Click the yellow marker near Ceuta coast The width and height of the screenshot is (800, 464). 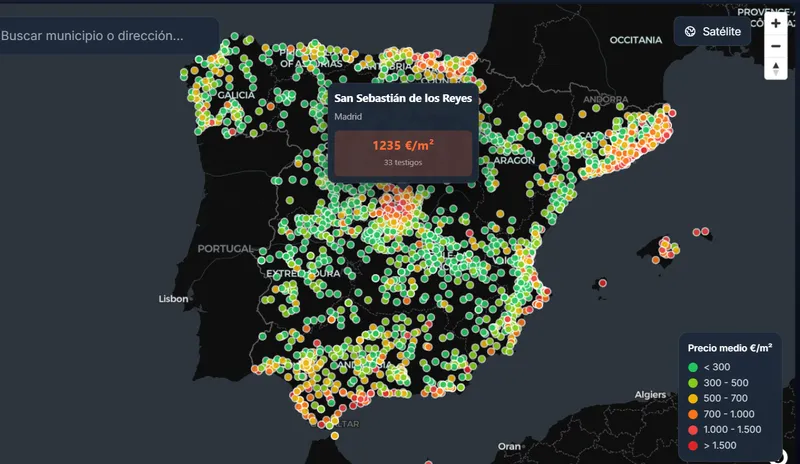(335, 436)
